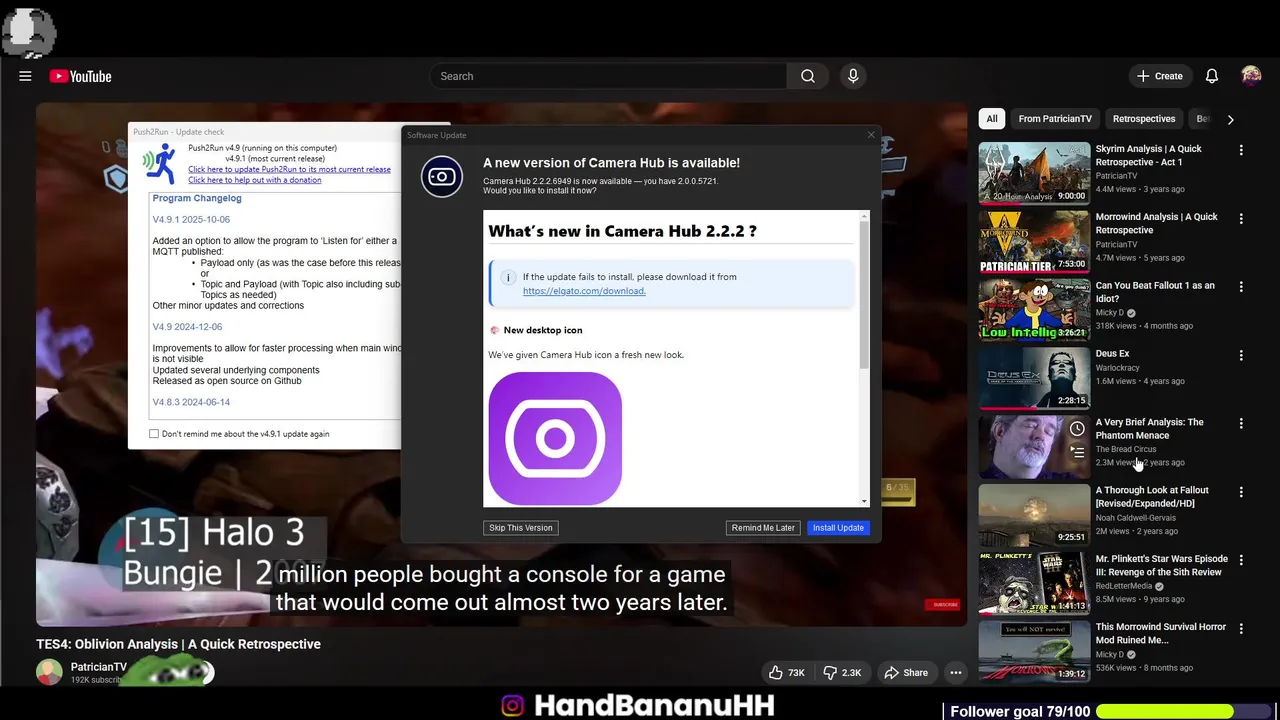Click link to update Push2Run to current release
The image size is (1280, 720).
coord(289,169)
